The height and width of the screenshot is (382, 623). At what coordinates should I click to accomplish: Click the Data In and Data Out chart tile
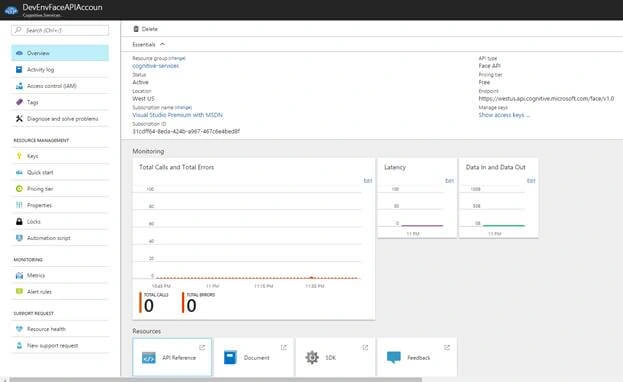[x=499, y=198]
